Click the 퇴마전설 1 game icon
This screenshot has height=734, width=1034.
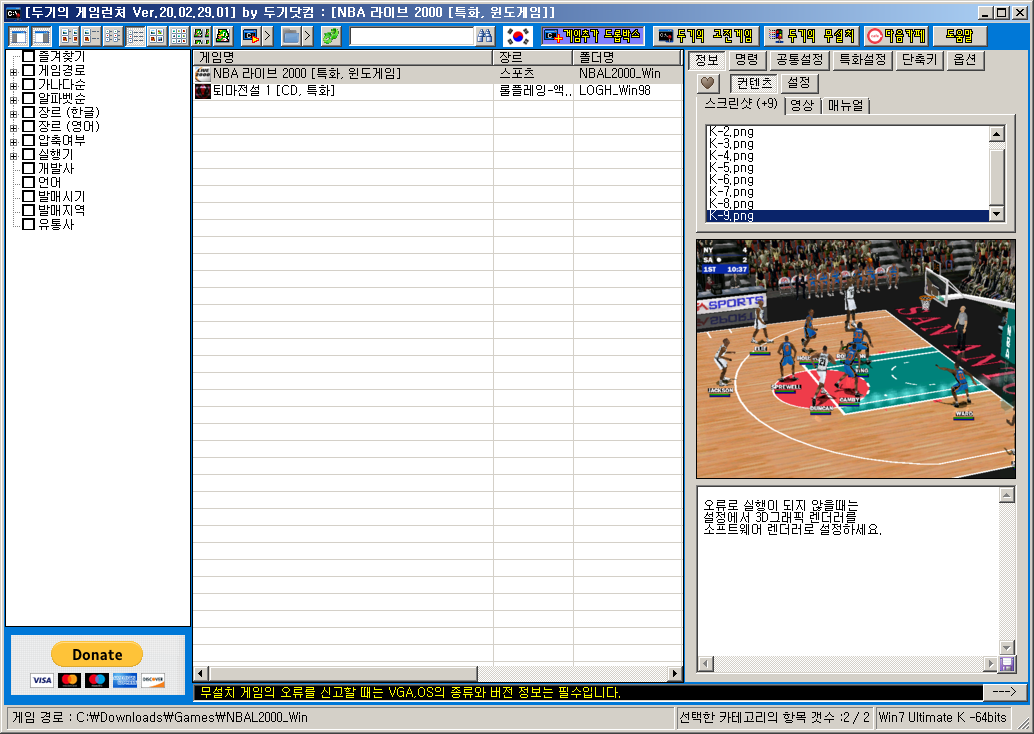tap(203, 91)
